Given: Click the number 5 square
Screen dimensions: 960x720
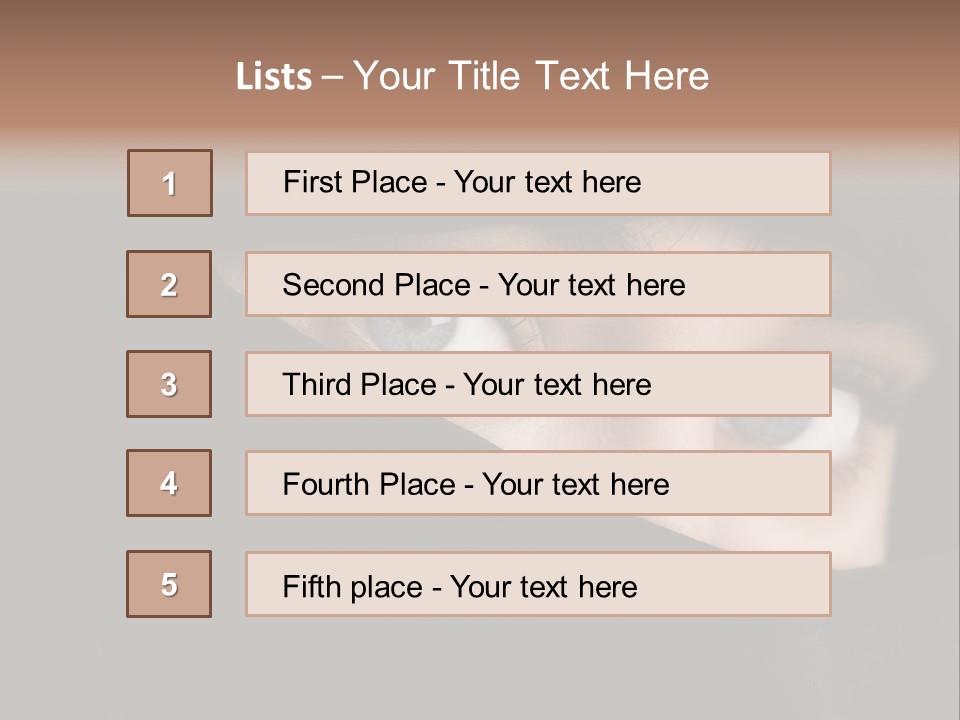Looking at the screenshot, I should coord(169,584).
